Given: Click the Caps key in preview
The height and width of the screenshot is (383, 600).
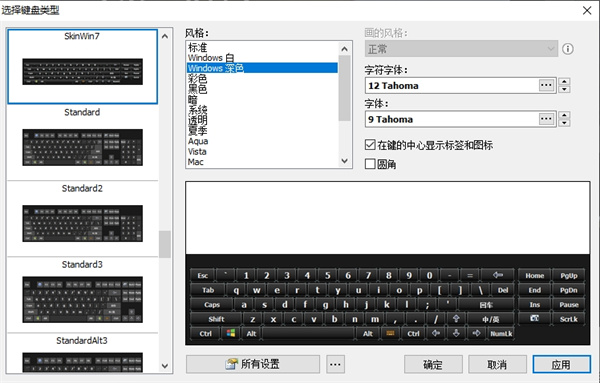Looking at the screenshot, I should coord(212,305).
